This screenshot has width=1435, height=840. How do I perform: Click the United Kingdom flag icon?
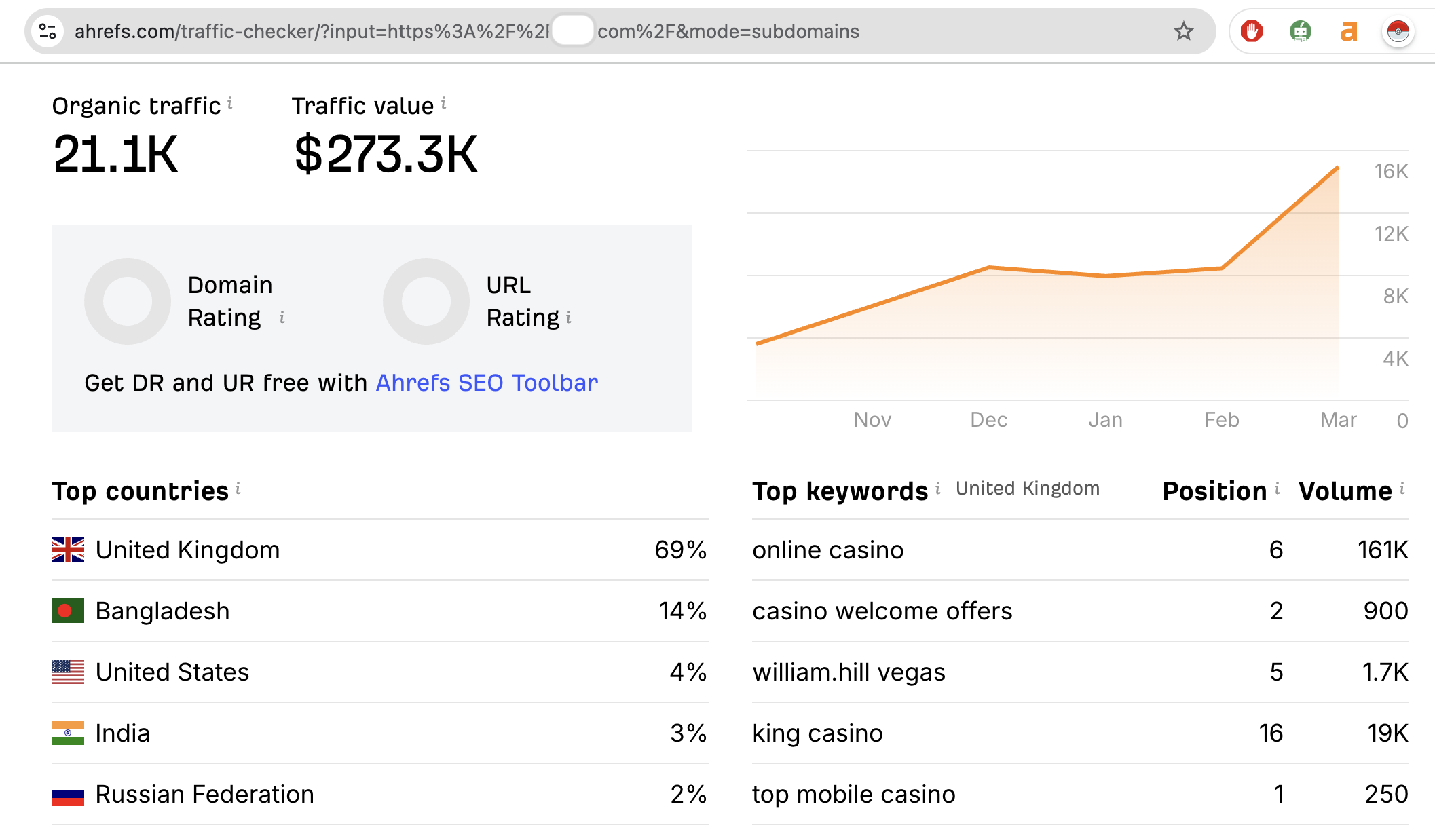[68, 550]
